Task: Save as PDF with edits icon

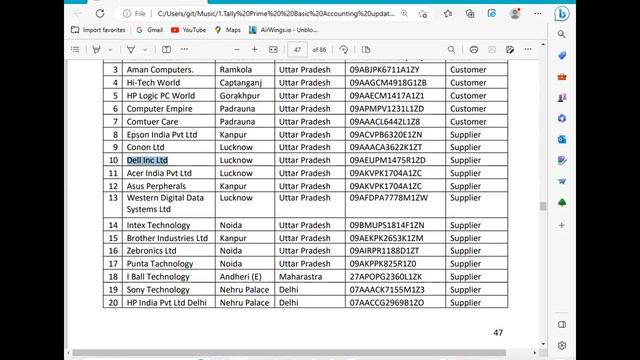Action: click(510, 49)
